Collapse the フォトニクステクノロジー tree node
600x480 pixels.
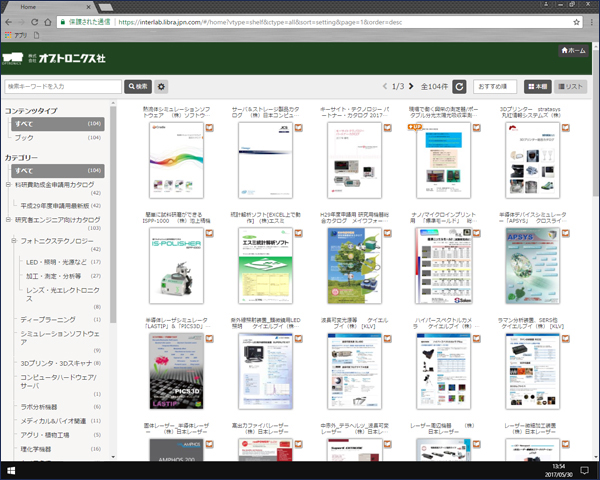(14, 241)
